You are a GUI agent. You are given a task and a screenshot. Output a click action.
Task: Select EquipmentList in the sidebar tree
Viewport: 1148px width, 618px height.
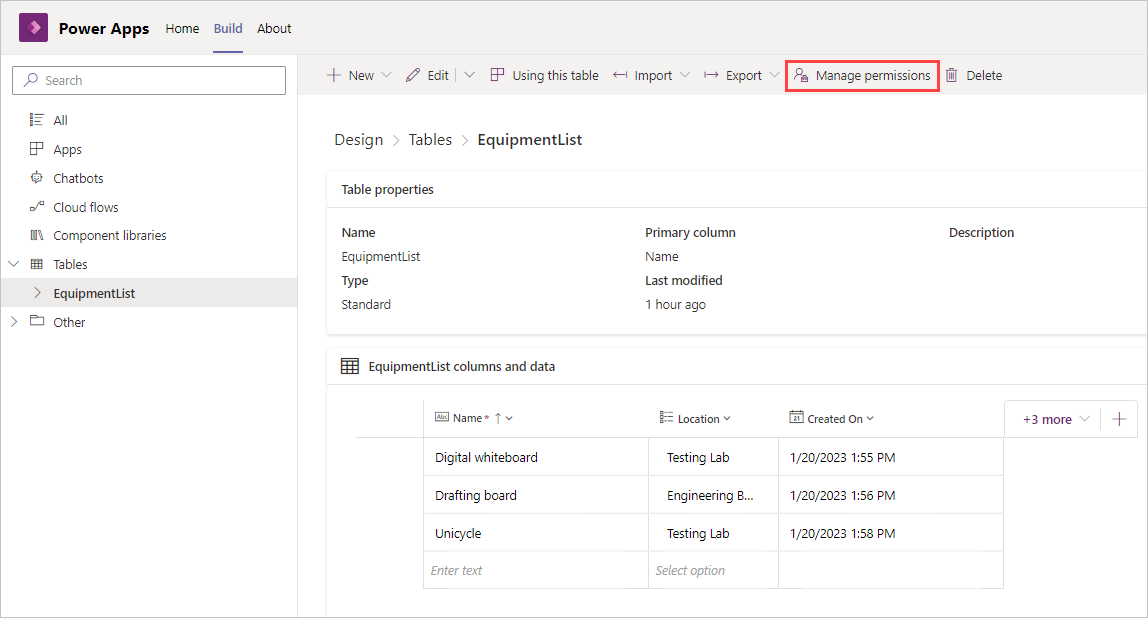pos(94,294)
